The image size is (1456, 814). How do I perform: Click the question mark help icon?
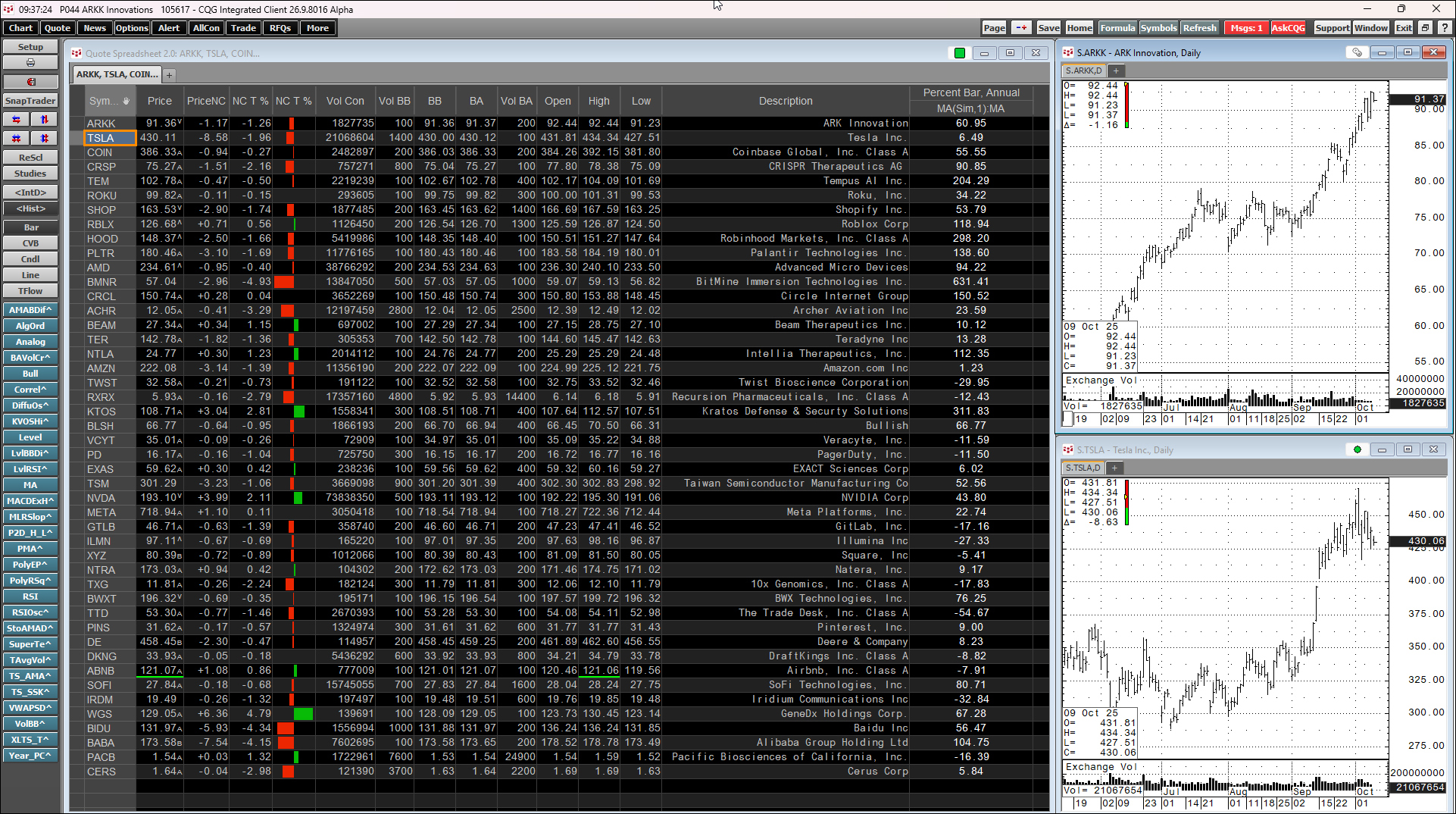pos(1445,28)
